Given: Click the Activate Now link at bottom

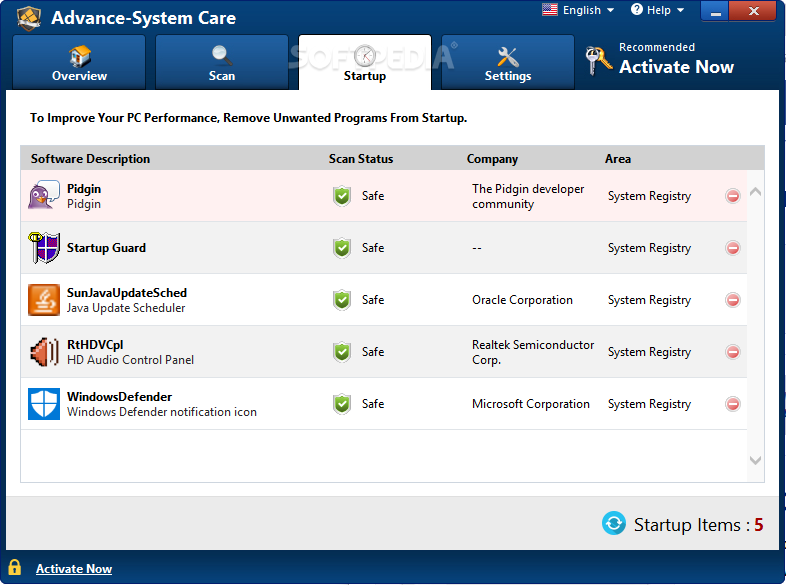Looking at the screenshot, I should click(x=74, y=569).
